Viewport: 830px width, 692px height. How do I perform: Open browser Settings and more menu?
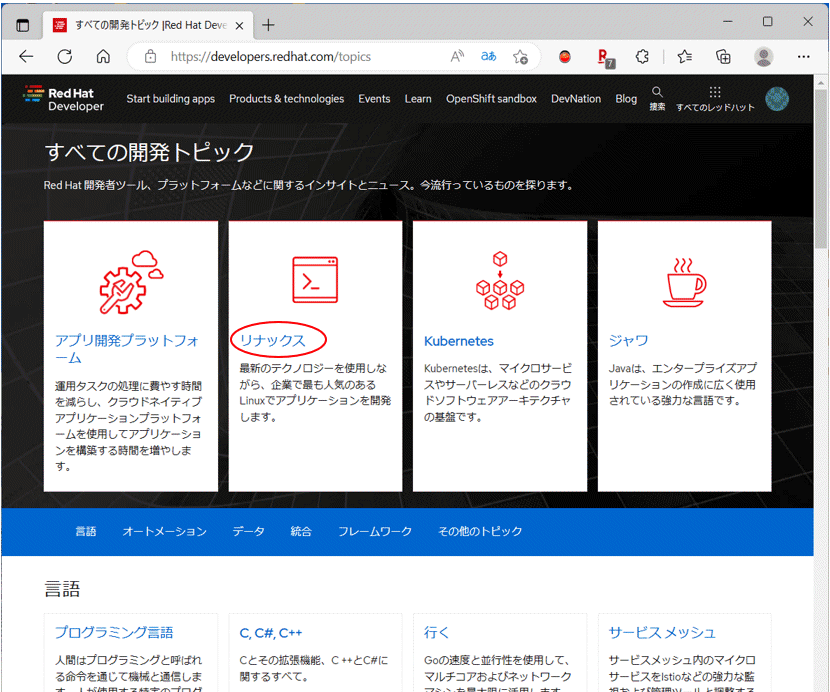(x=804, y=56)
